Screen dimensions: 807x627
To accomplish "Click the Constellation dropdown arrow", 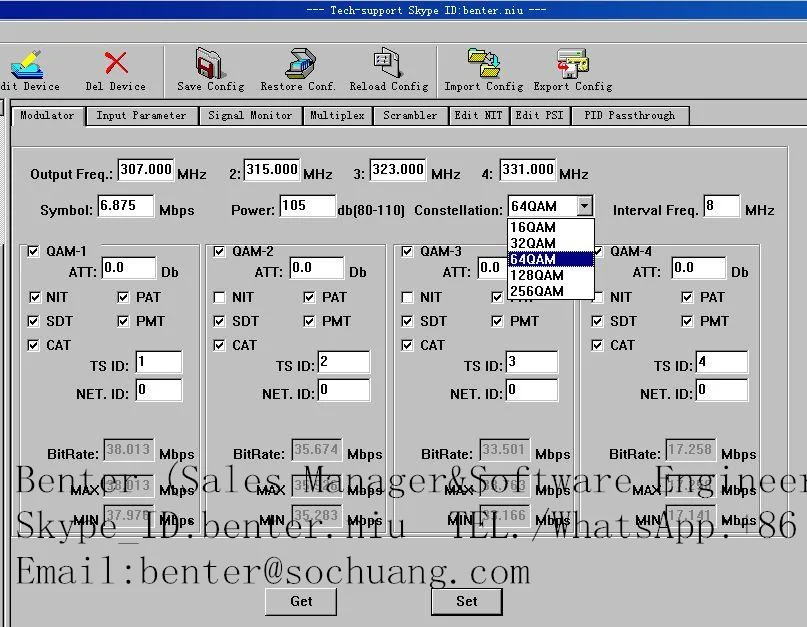I will point(584,206).
